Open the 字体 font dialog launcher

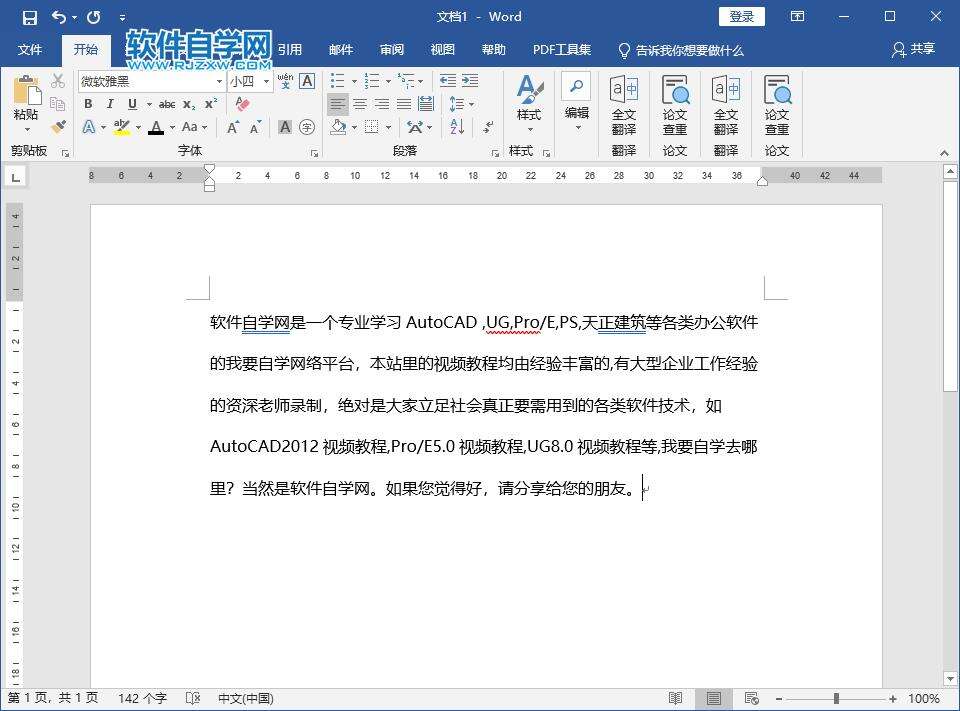click(314, 153)
